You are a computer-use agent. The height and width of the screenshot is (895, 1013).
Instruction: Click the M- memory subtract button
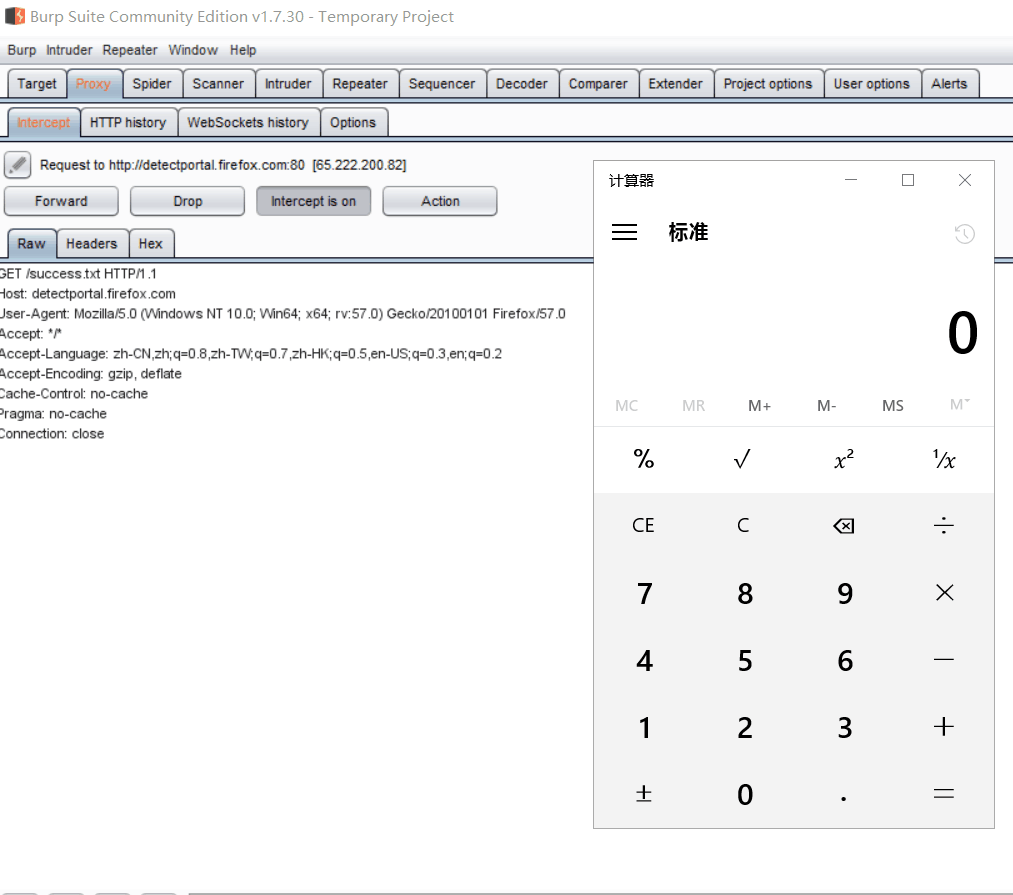pos(826,406)
